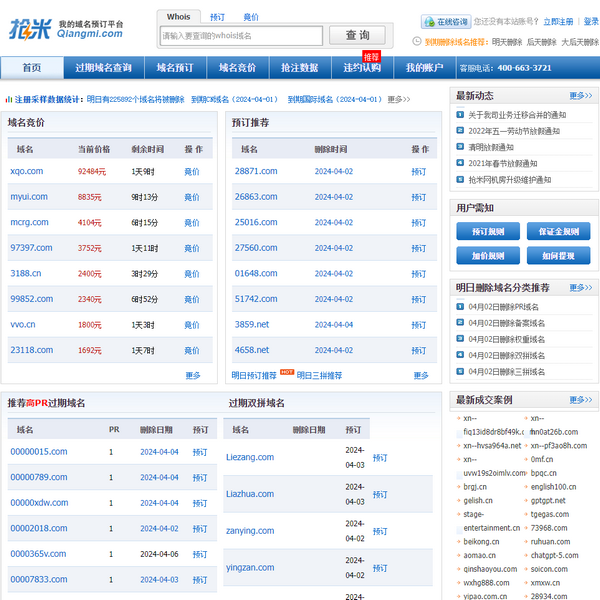Image resolution: width=600 pixels, height=600 pixels.
Task: Click number 1 icon beside 关于我司业务迁移合并的通知
Action: 460,115
